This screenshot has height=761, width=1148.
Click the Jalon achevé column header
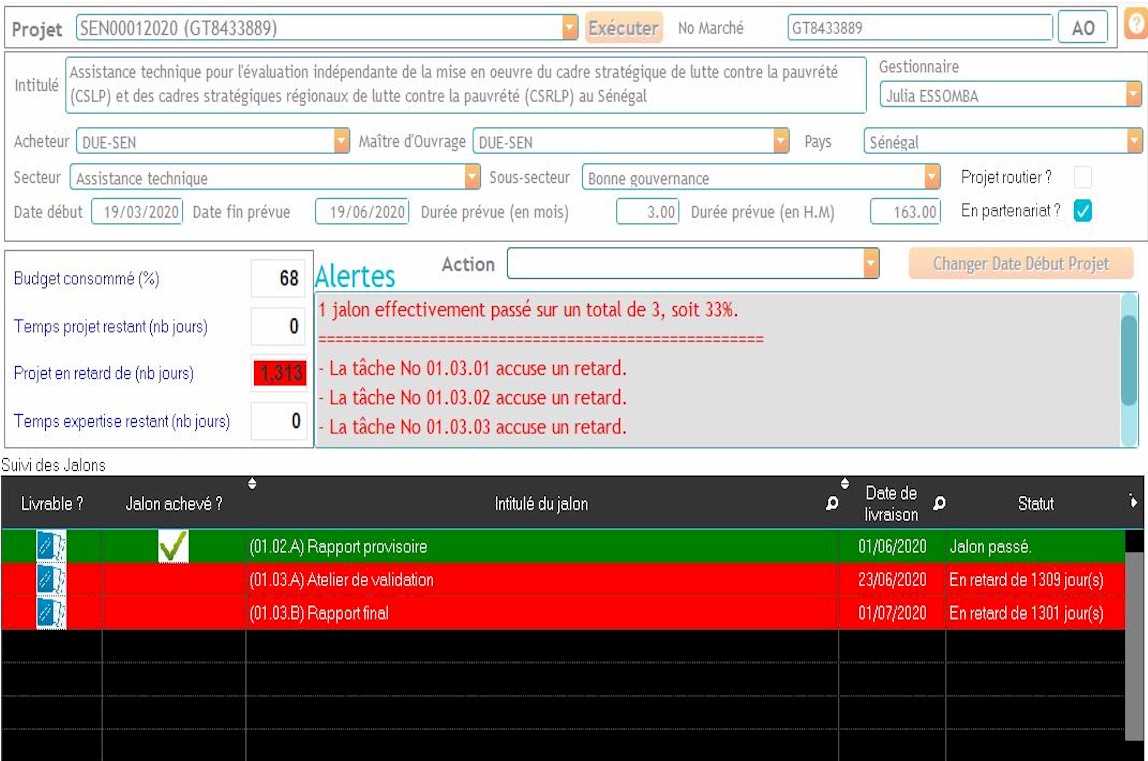pos(174,504)
